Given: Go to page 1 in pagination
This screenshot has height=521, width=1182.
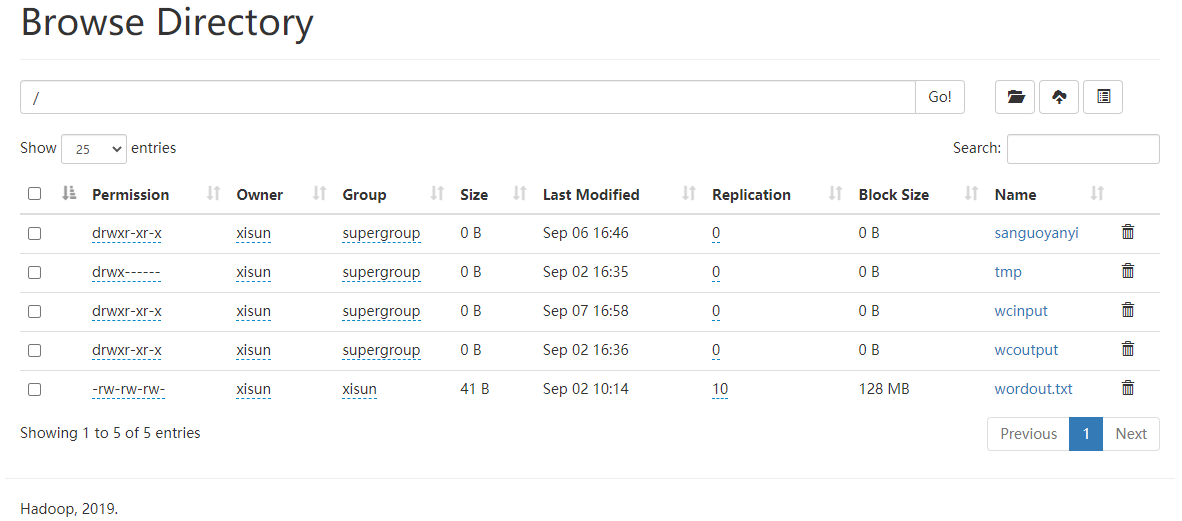Looking at the screenshot, I should pos(1085,434).
